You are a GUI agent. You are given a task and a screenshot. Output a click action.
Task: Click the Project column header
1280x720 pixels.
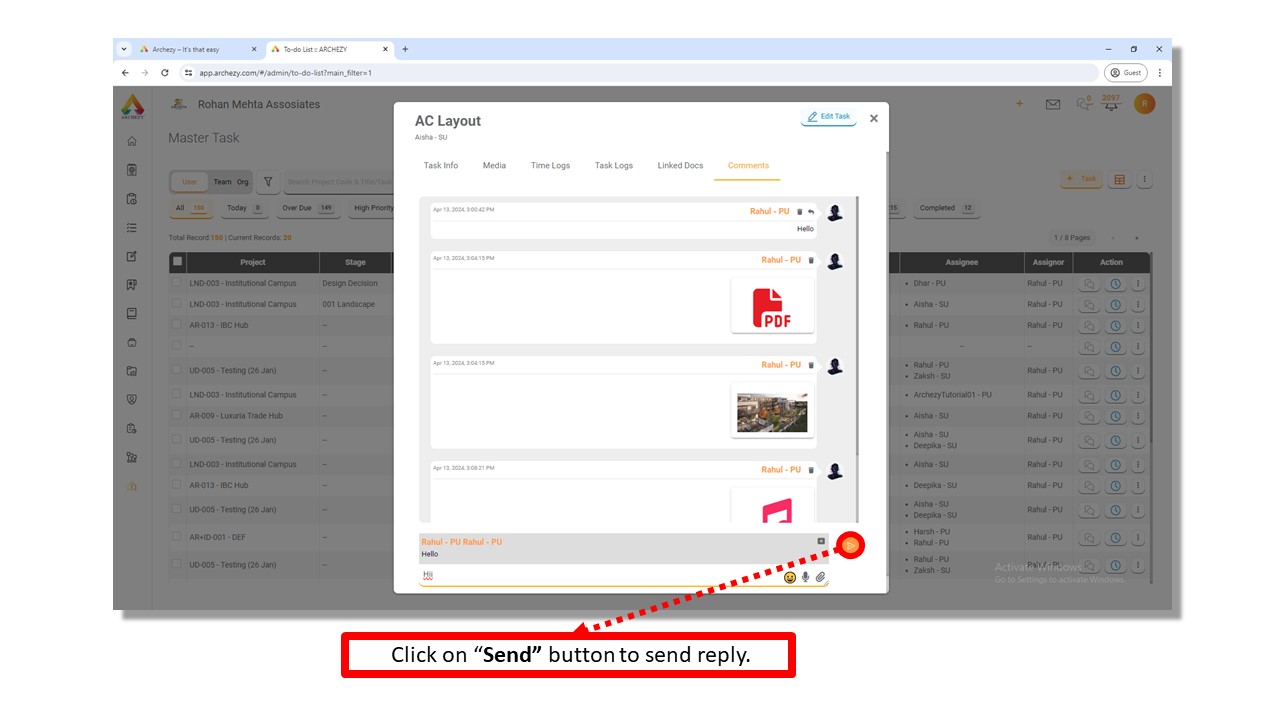(x=253, y=262)
